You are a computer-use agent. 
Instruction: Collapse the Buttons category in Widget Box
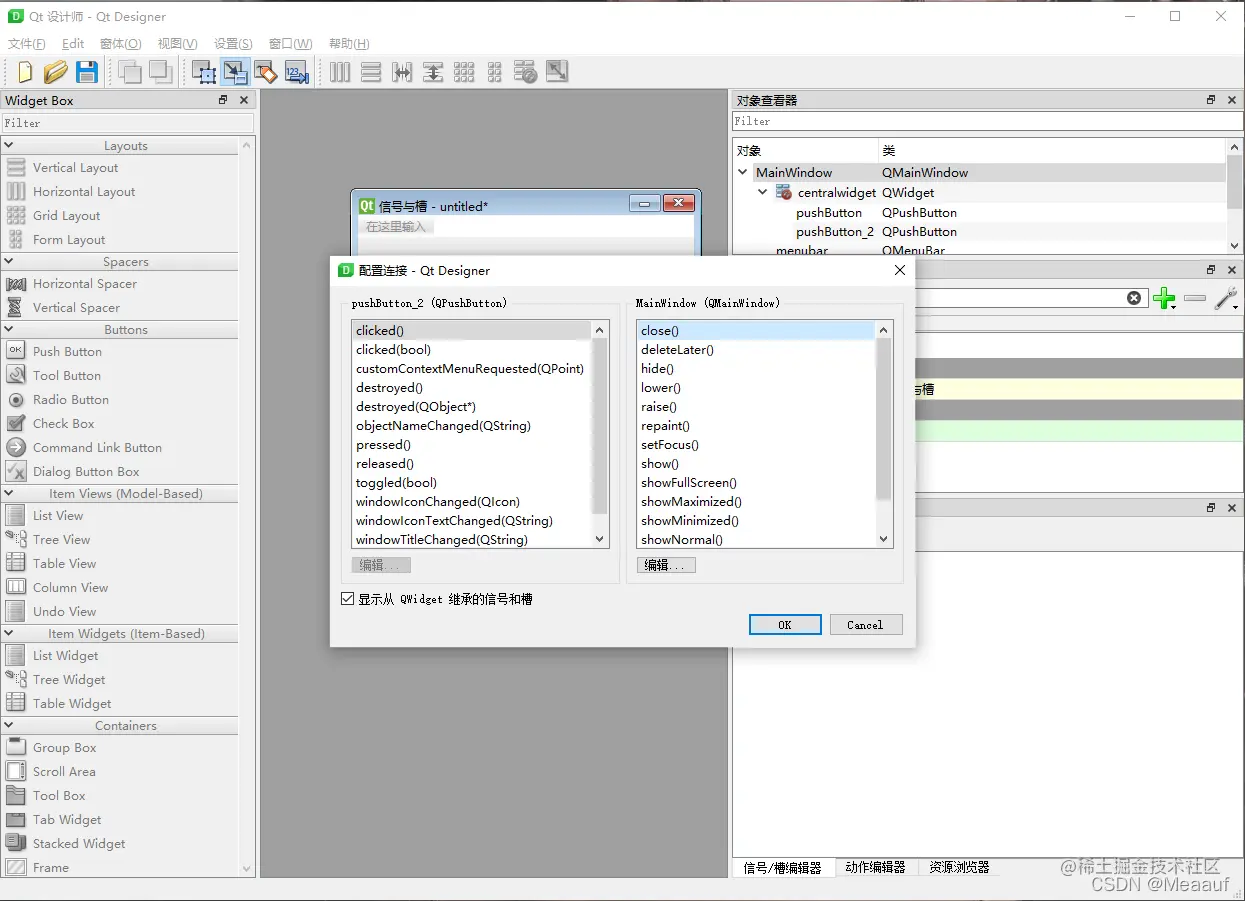click(x=9, y=330)
